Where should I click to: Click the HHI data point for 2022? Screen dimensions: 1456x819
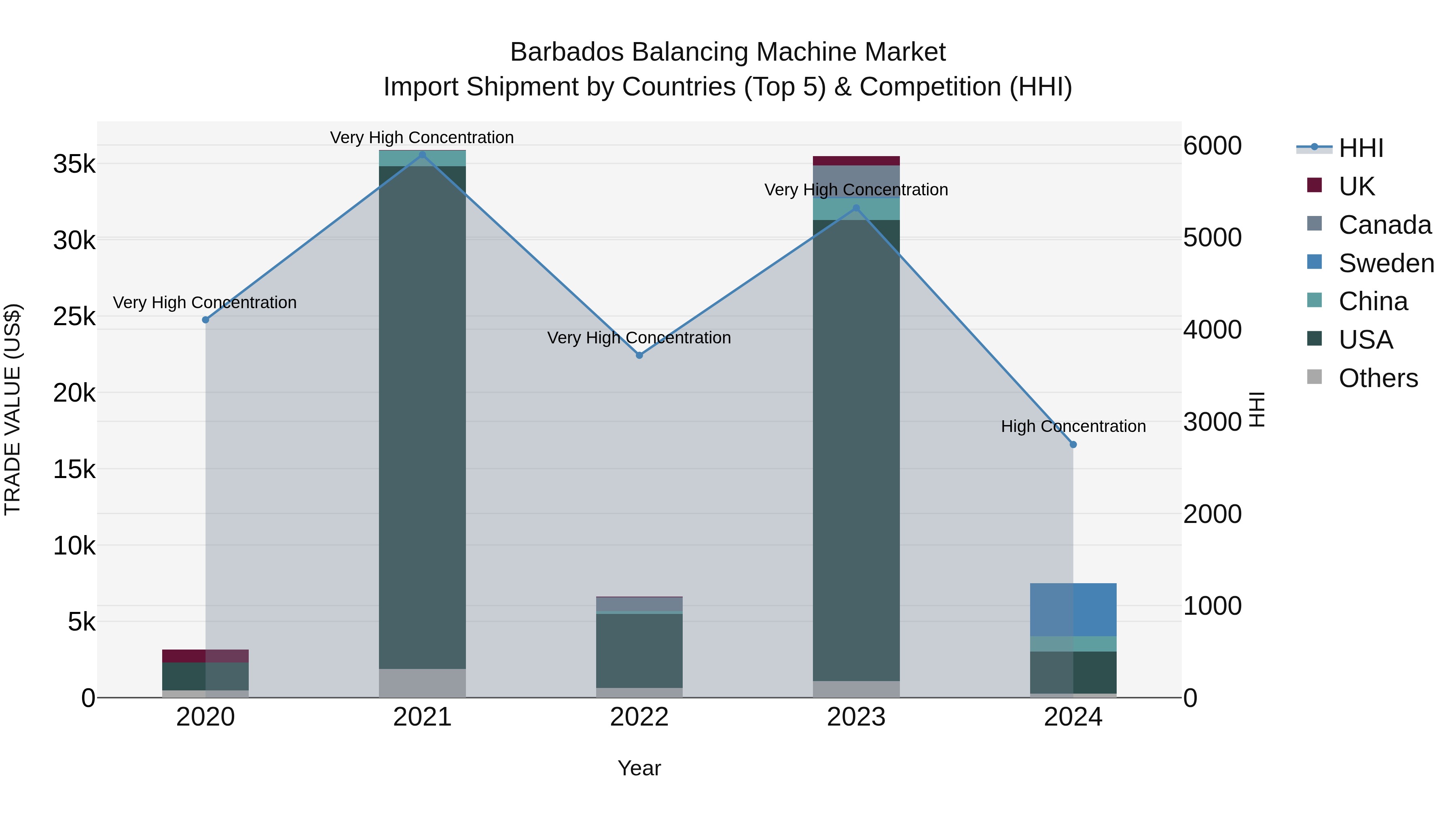coord(639,356)
